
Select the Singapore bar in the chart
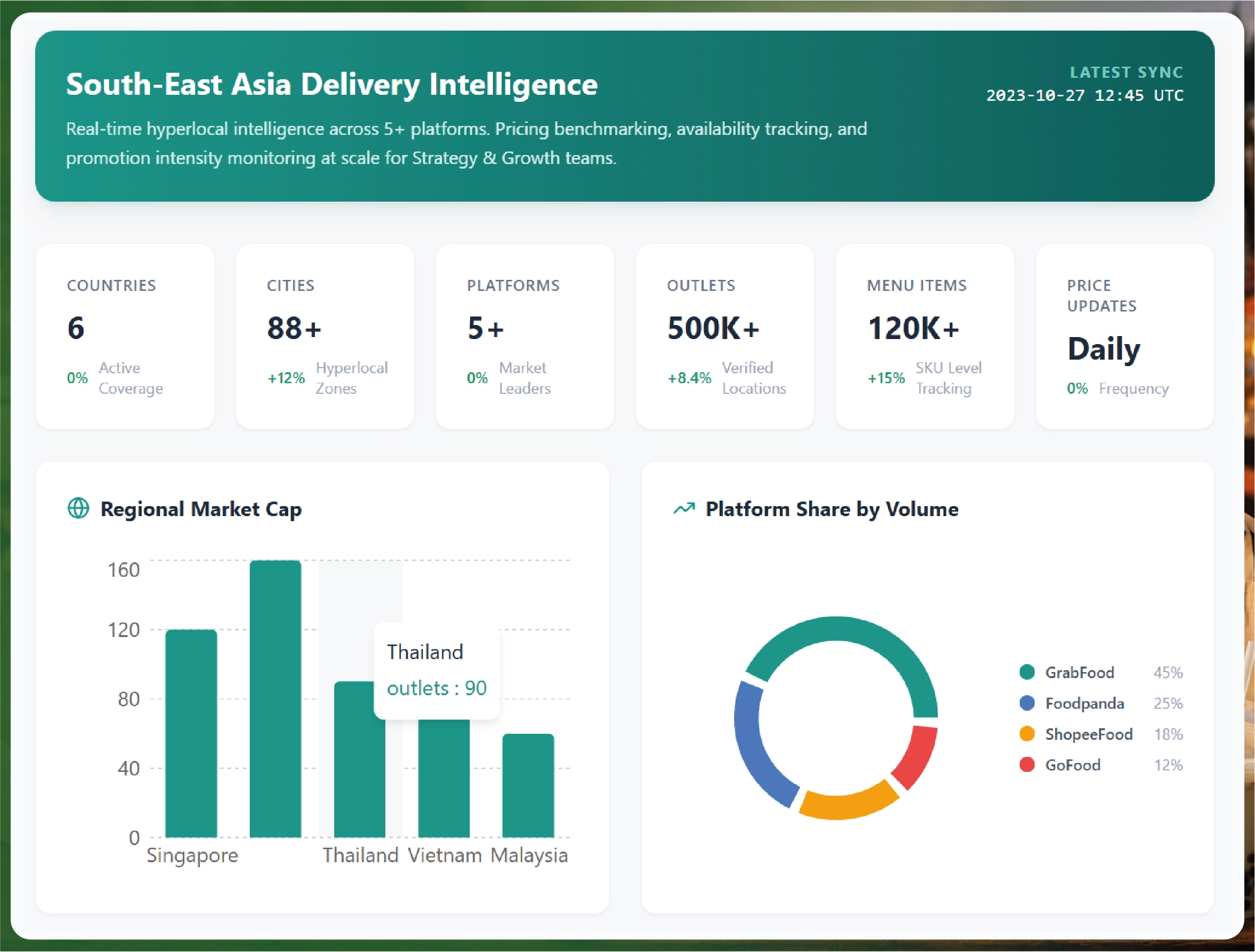pyautogui.click(x=191, y=733)
